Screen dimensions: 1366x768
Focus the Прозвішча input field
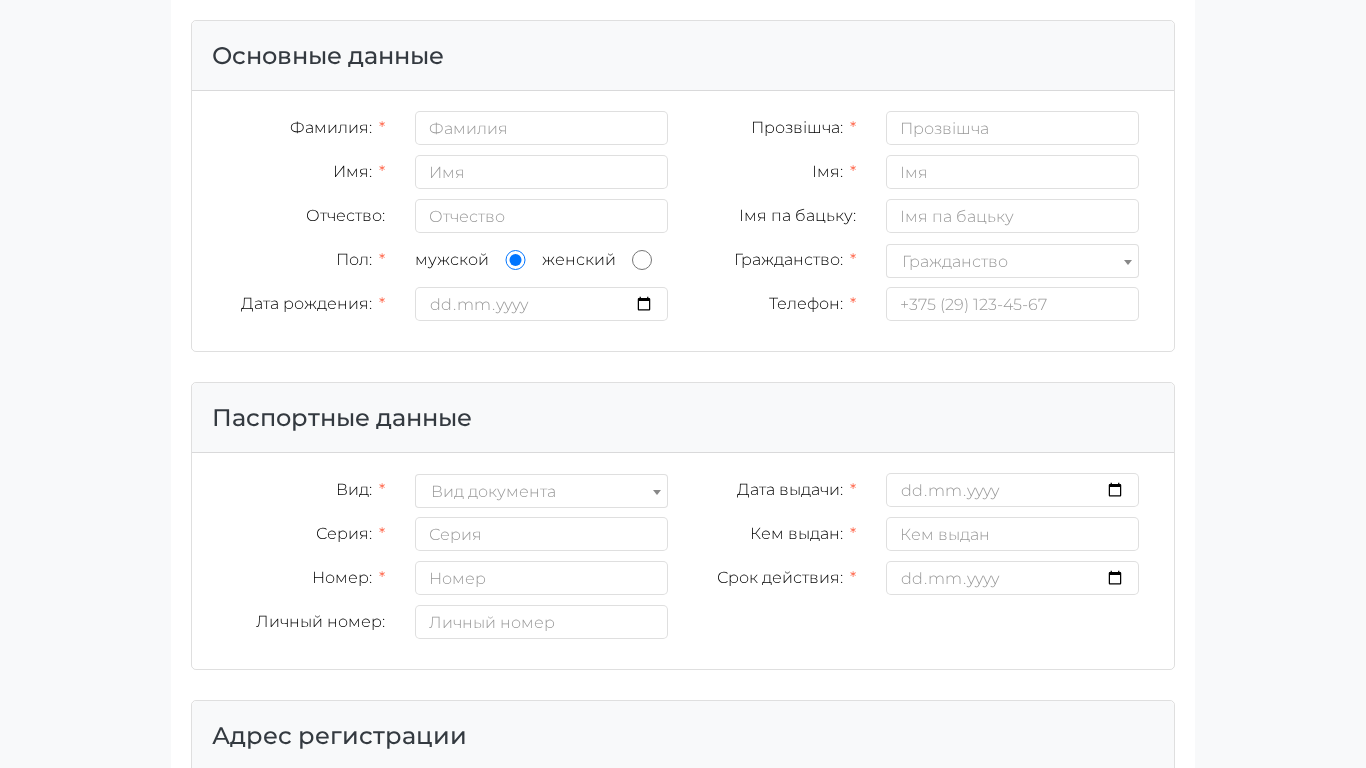click(1012, 128)
